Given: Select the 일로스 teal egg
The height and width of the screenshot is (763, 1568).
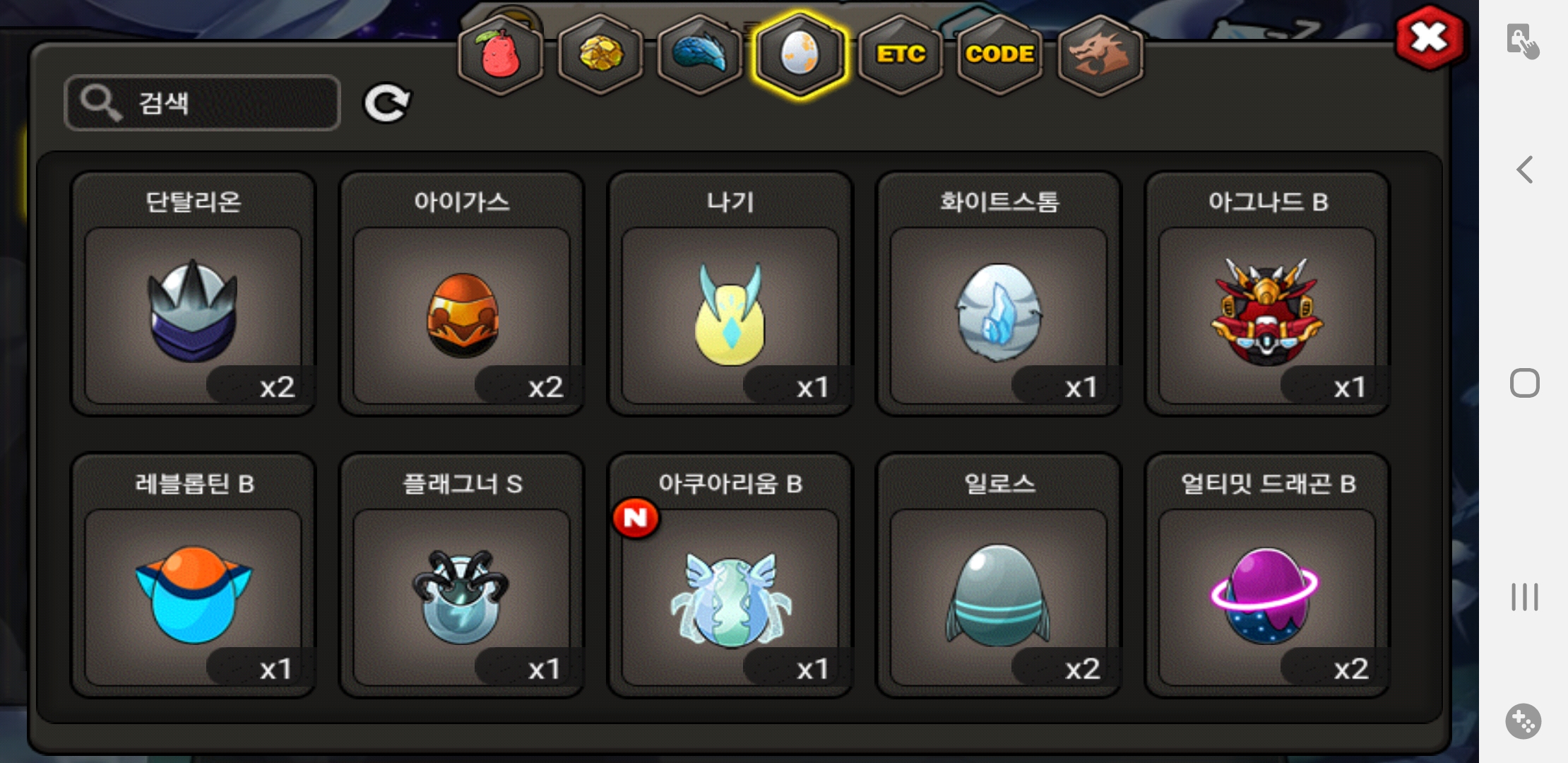Looking at the screenshot, I should (x=999, y=575).
